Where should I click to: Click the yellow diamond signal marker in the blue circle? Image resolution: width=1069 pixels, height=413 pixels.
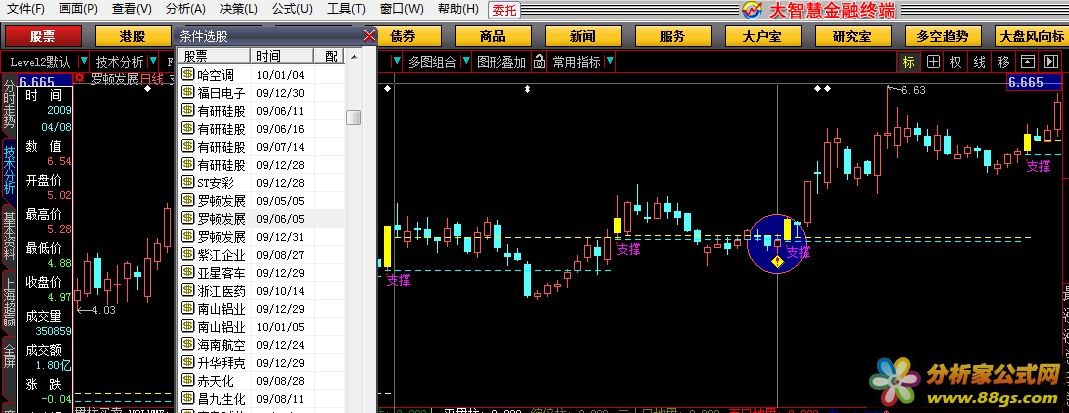777,262
